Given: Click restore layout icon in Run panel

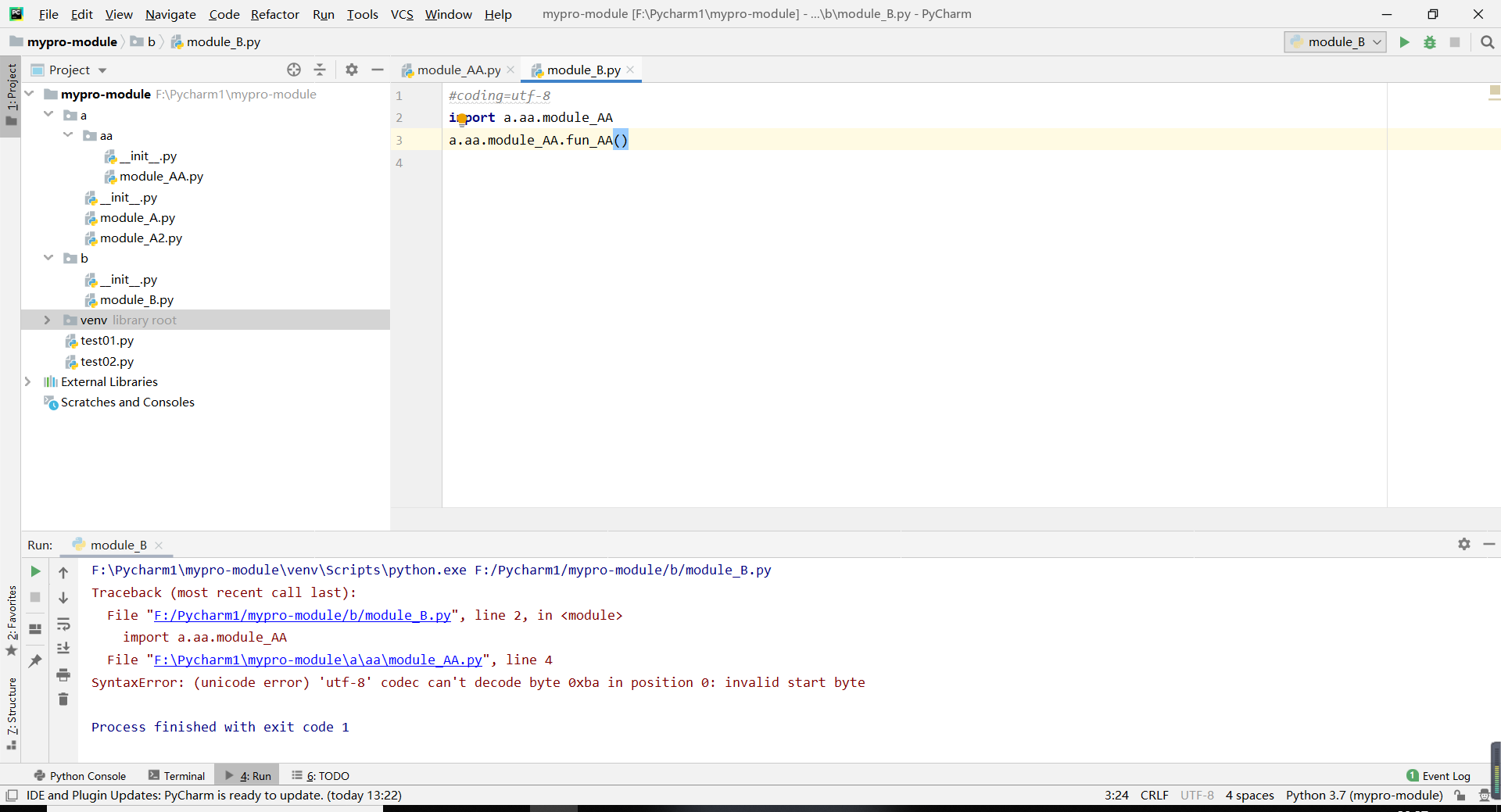Looking at the screenshot, I should click(35, 629).
